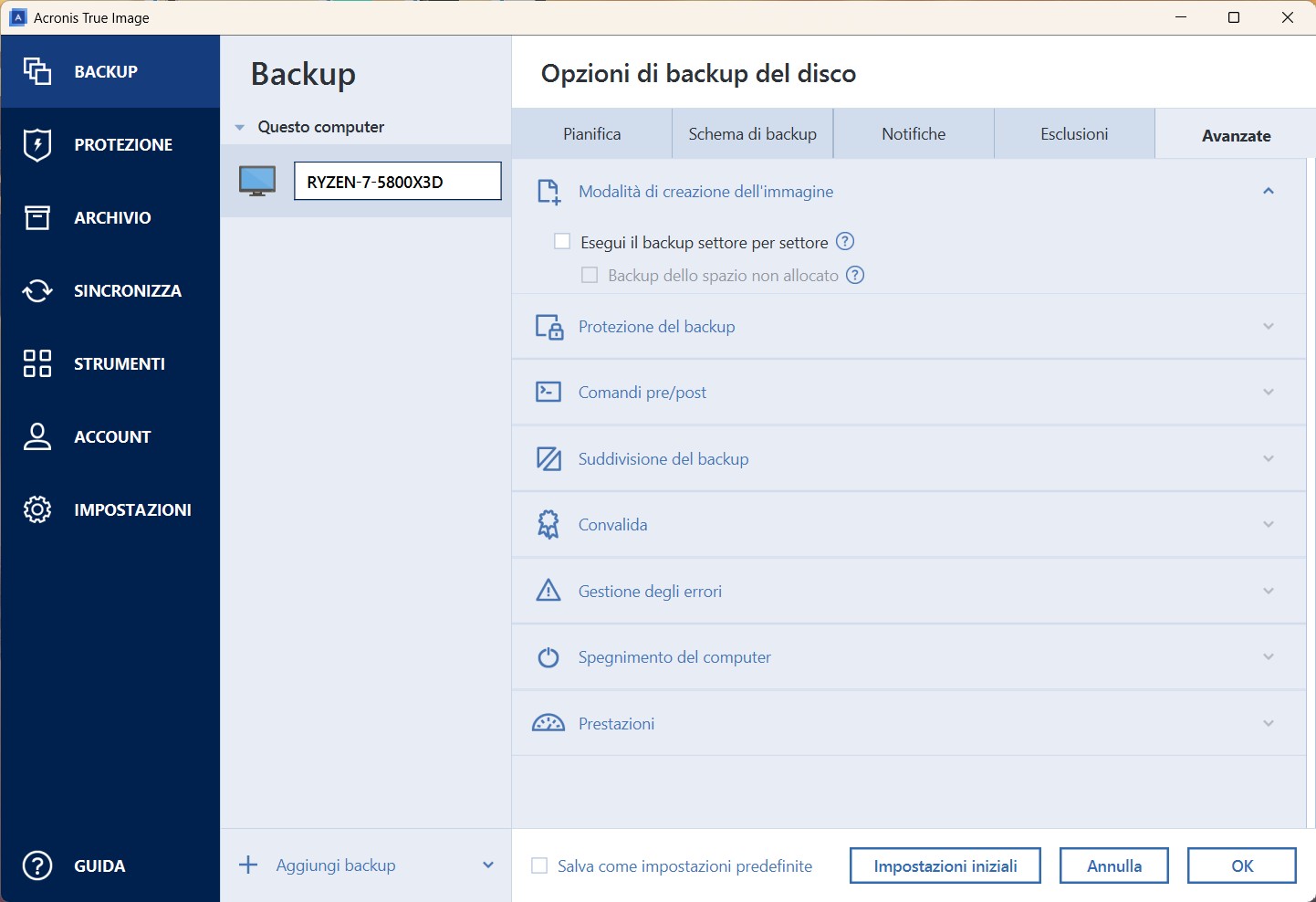Viewport: 1316px width, 902px height.
Task: Open Strumenti grid icon in sidebar
Action: tap(37, 363)
